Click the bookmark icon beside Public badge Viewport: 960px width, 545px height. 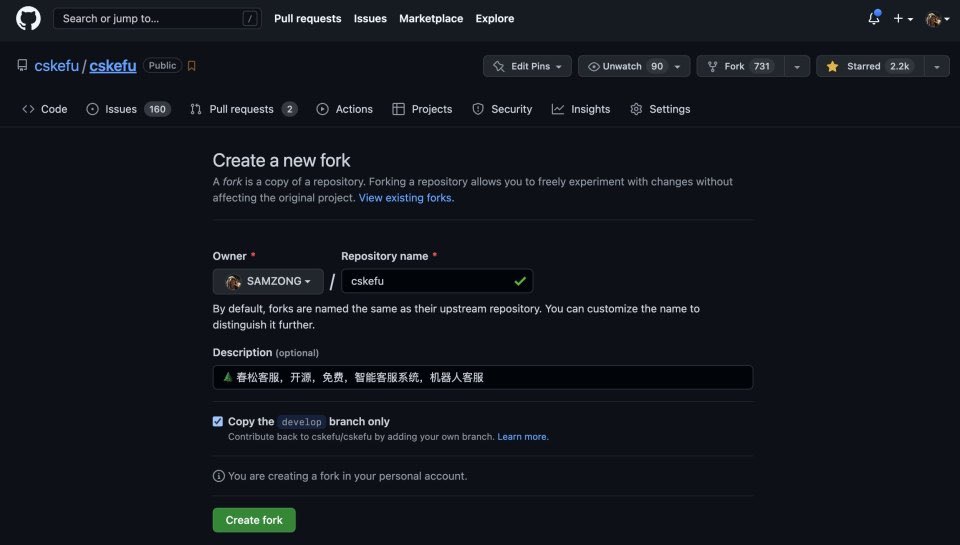click(x=192, y=66)
